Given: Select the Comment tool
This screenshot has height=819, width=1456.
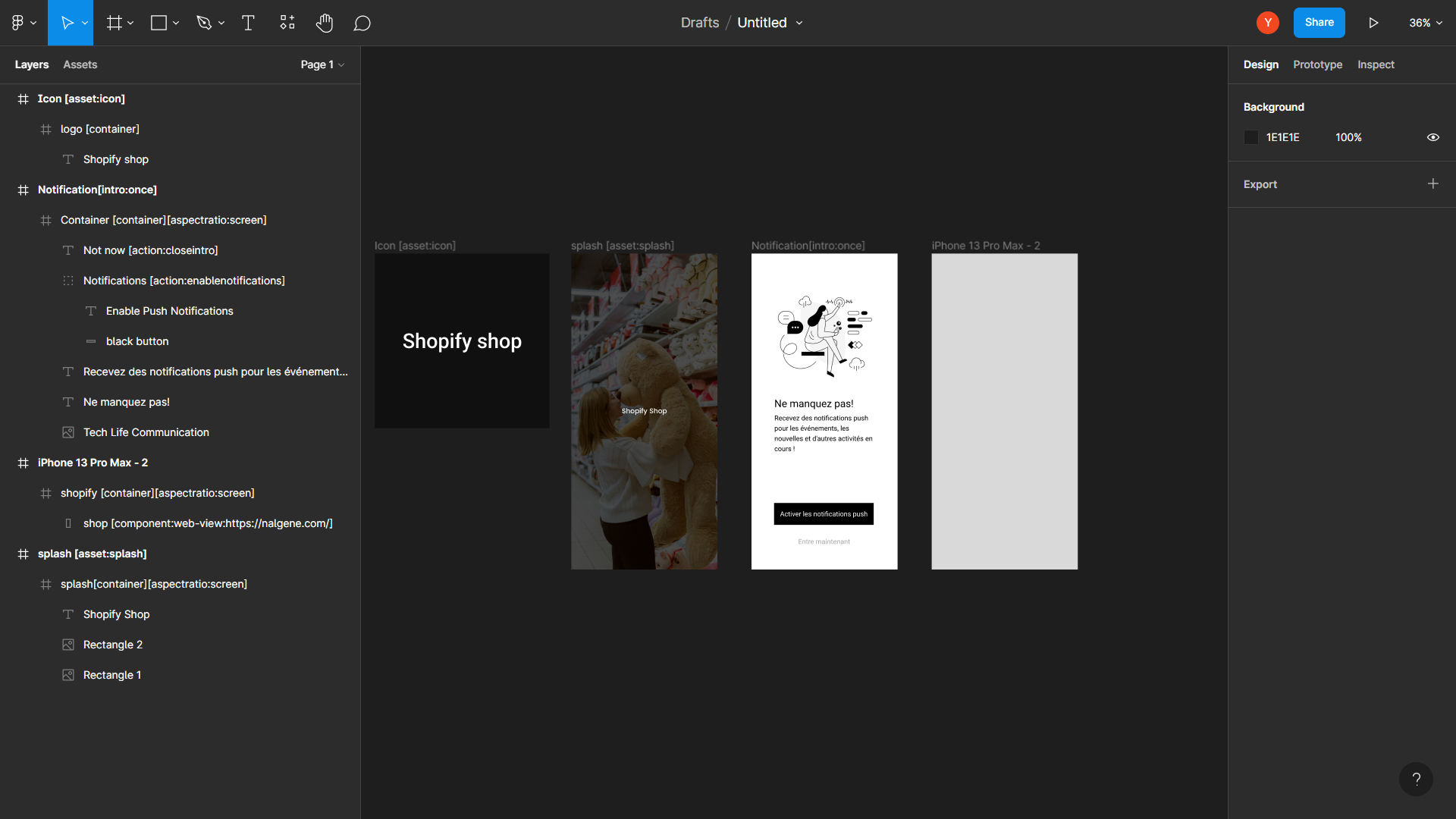Looking at the screenshot, I should coord(362,23).
